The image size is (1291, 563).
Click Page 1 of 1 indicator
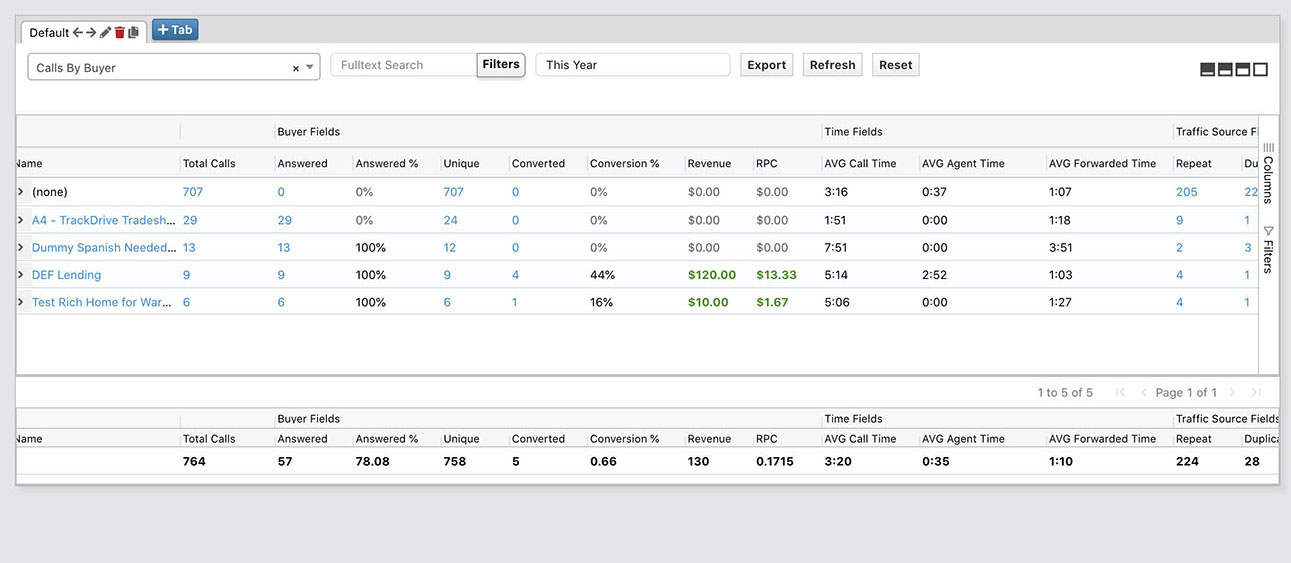1186,392
